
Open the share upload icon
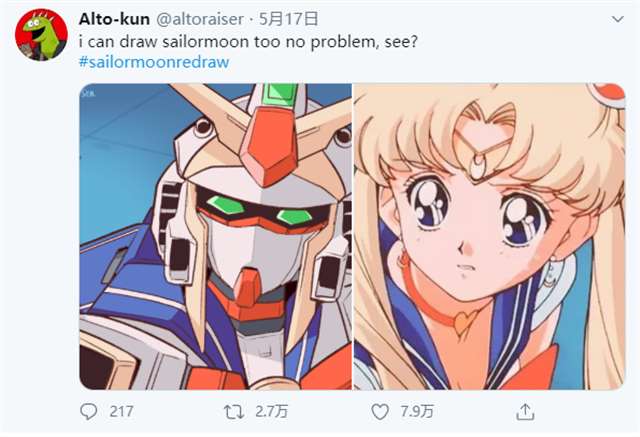pyautogui.click(x=525, y=412)
